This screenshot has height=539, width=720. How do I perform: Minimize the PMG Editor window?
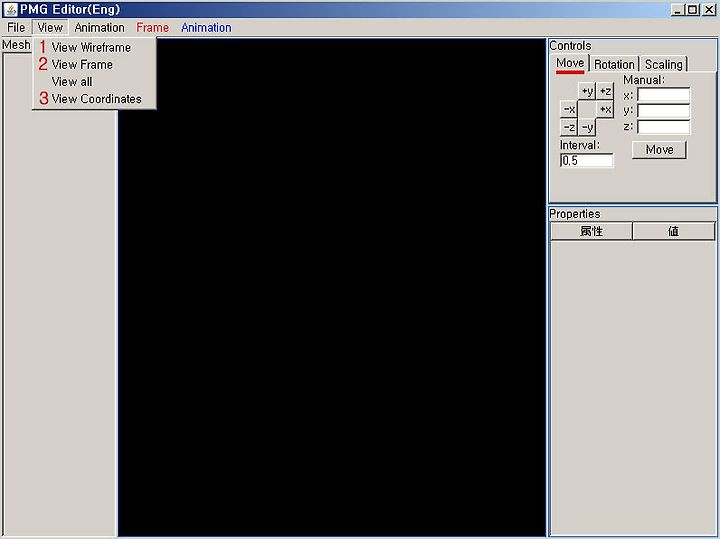pos(678,10)
